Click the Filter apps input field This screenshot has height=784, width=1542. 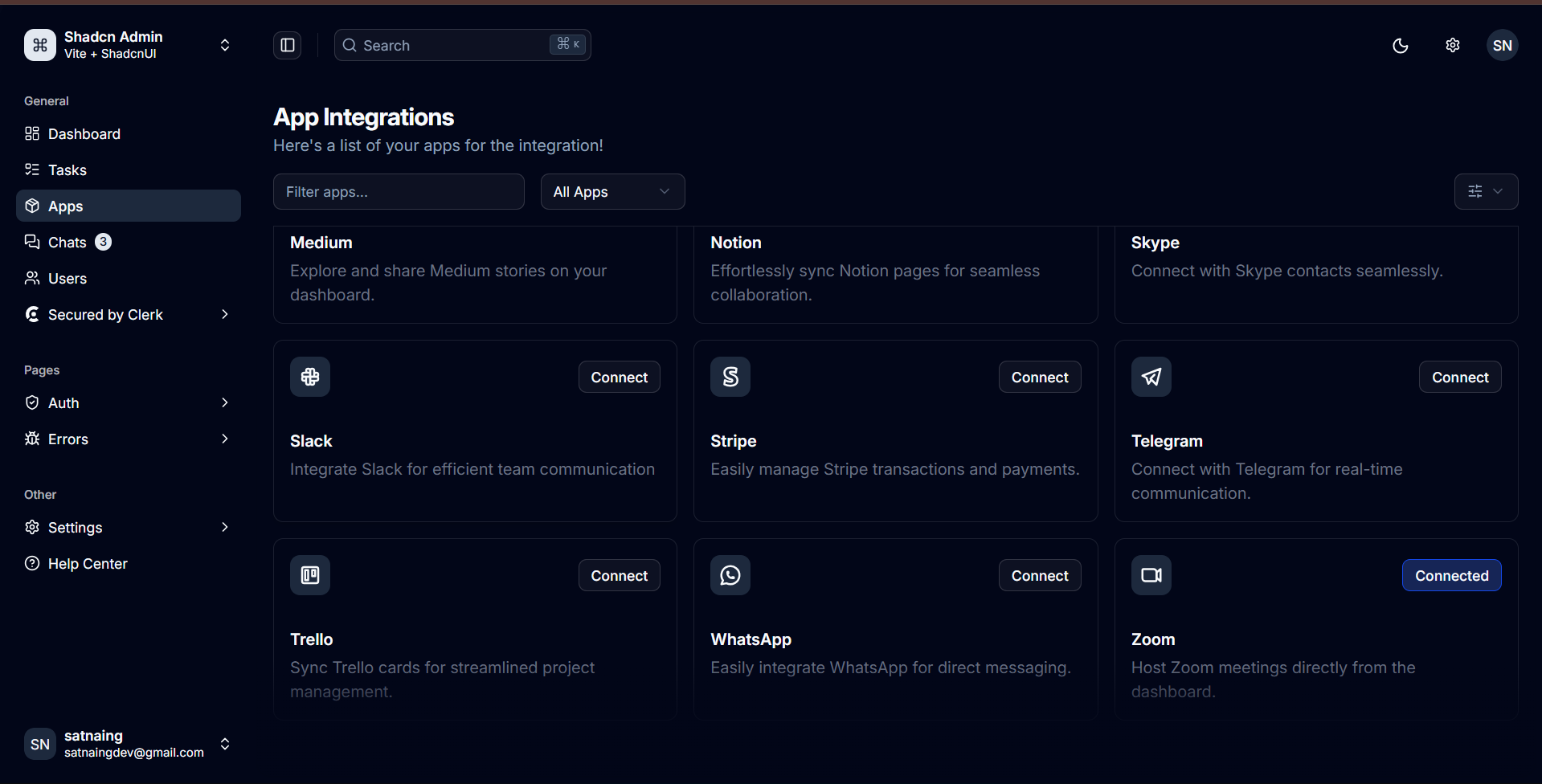pos(399,192)
